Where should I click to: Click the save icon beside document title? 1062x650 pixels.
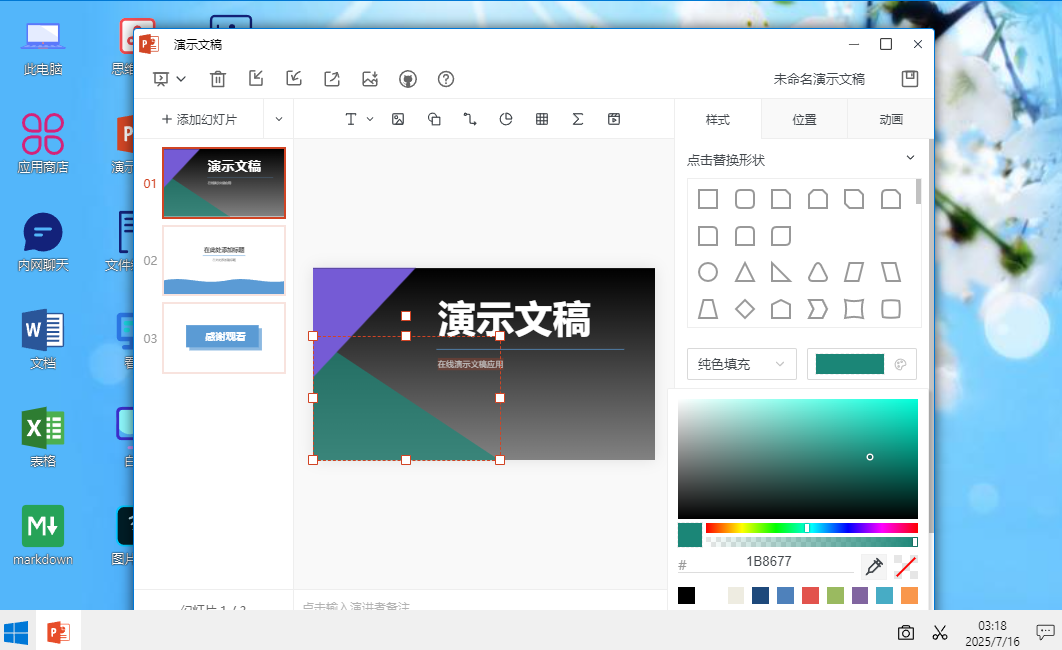pos(910,79)
